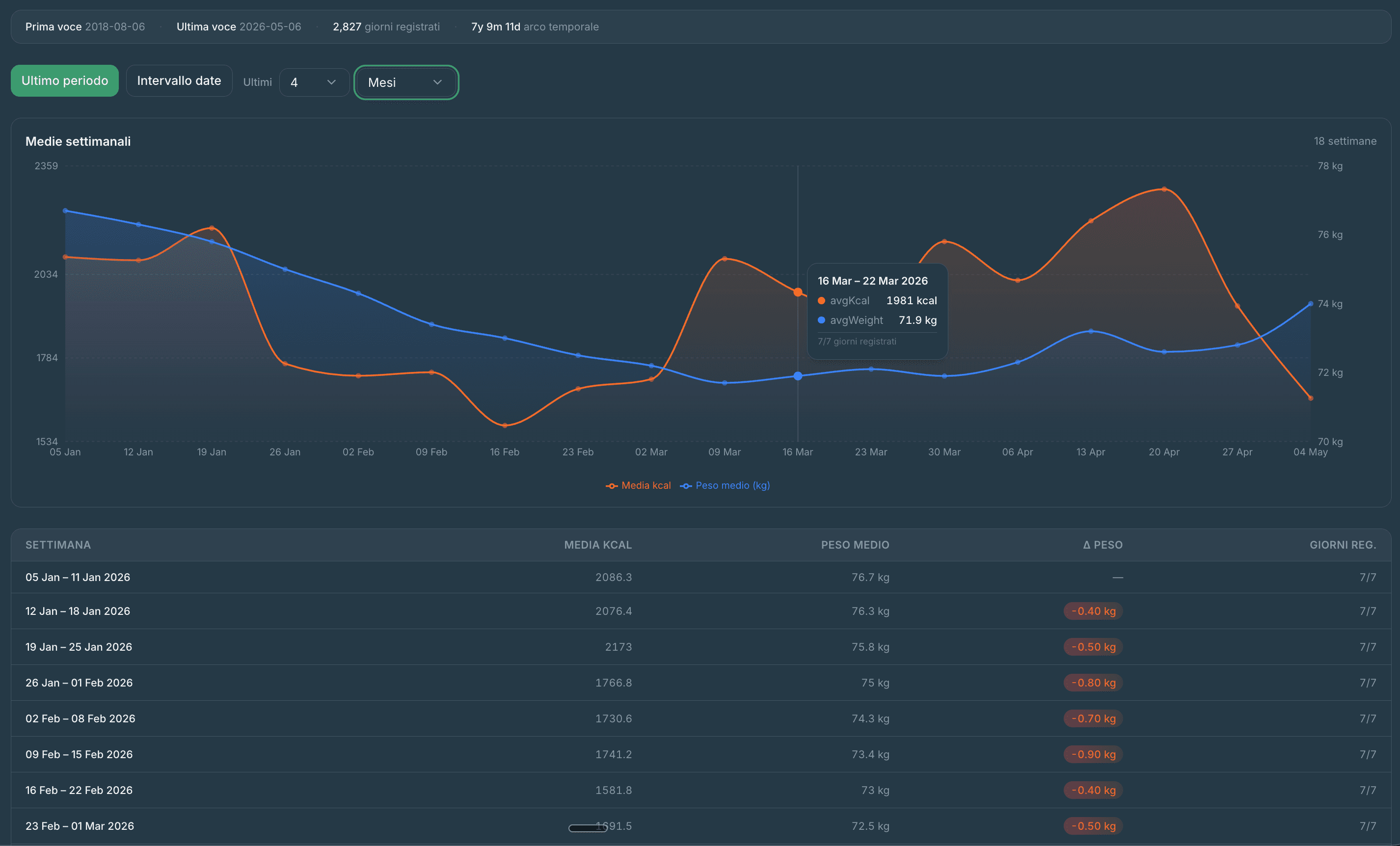Click the orange low point at 16 Feb
1400x846 pixels.
tap(505, 425)
